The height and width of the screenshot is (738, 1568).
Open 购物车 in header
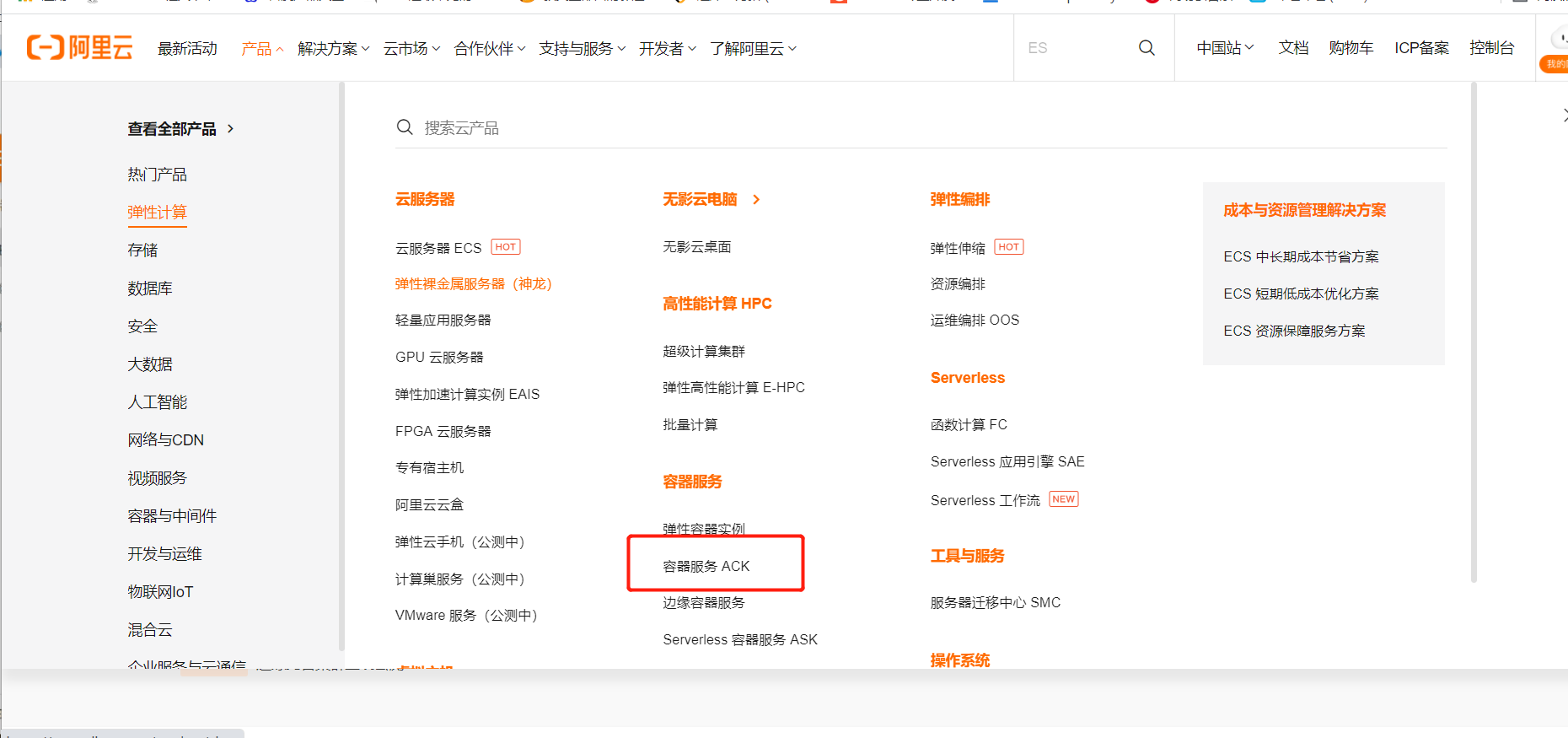1351,48
